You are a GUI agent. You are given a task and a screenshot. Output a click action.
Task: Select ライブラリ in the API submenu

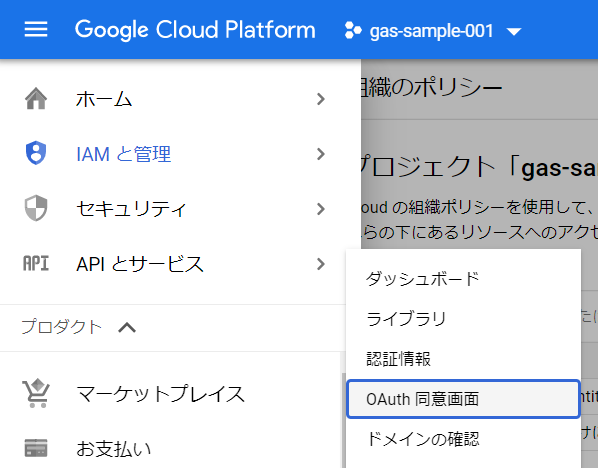click(463, 319)
